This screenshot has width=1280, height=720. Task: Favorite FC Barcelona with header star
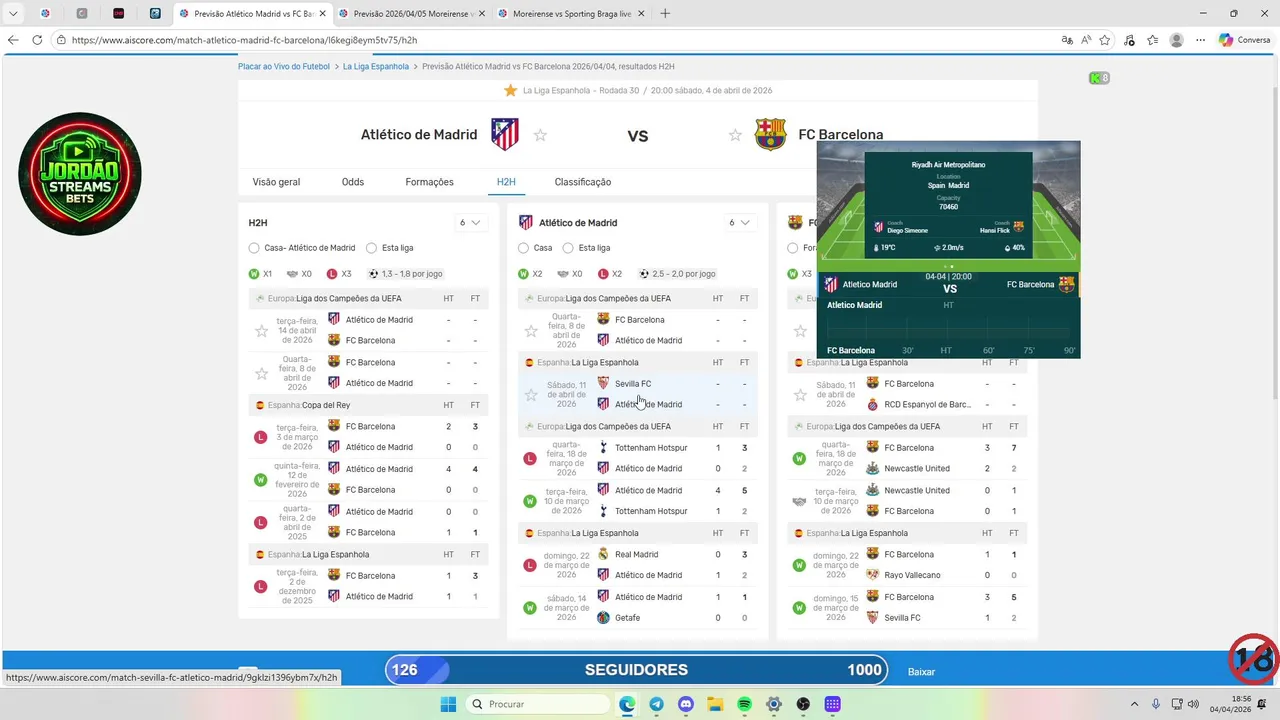[735, 135]
